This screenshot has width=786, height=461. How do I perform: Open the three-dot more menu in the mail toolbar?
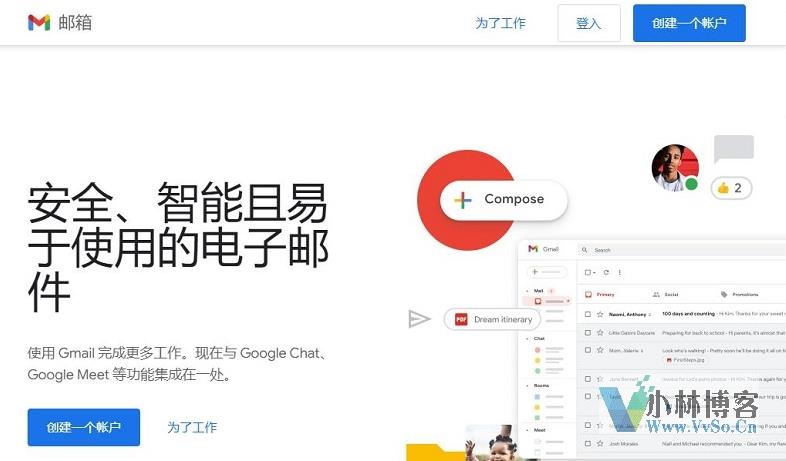(620, 273)
